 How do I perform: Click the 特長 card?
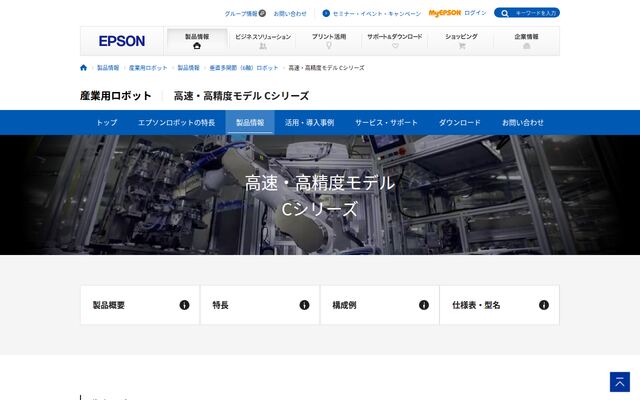pos(260,305)
